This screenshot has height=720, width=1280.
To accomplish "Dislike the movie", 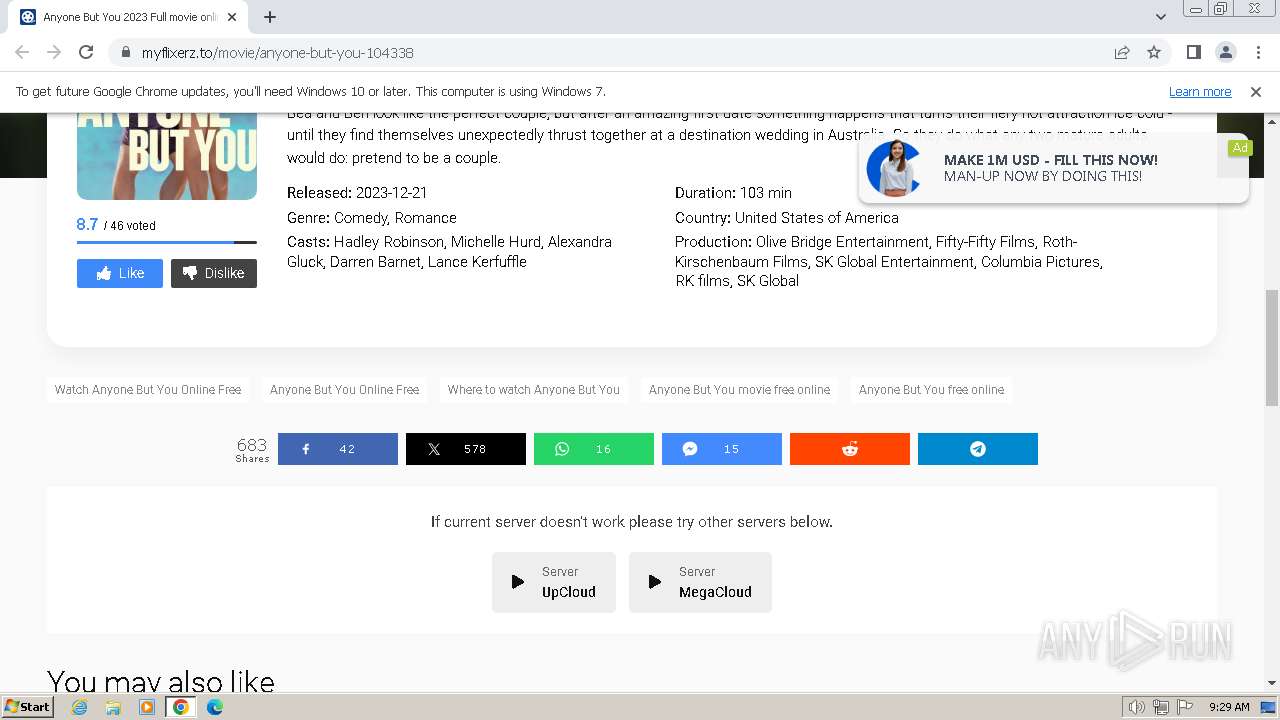I will click(214, 273).
